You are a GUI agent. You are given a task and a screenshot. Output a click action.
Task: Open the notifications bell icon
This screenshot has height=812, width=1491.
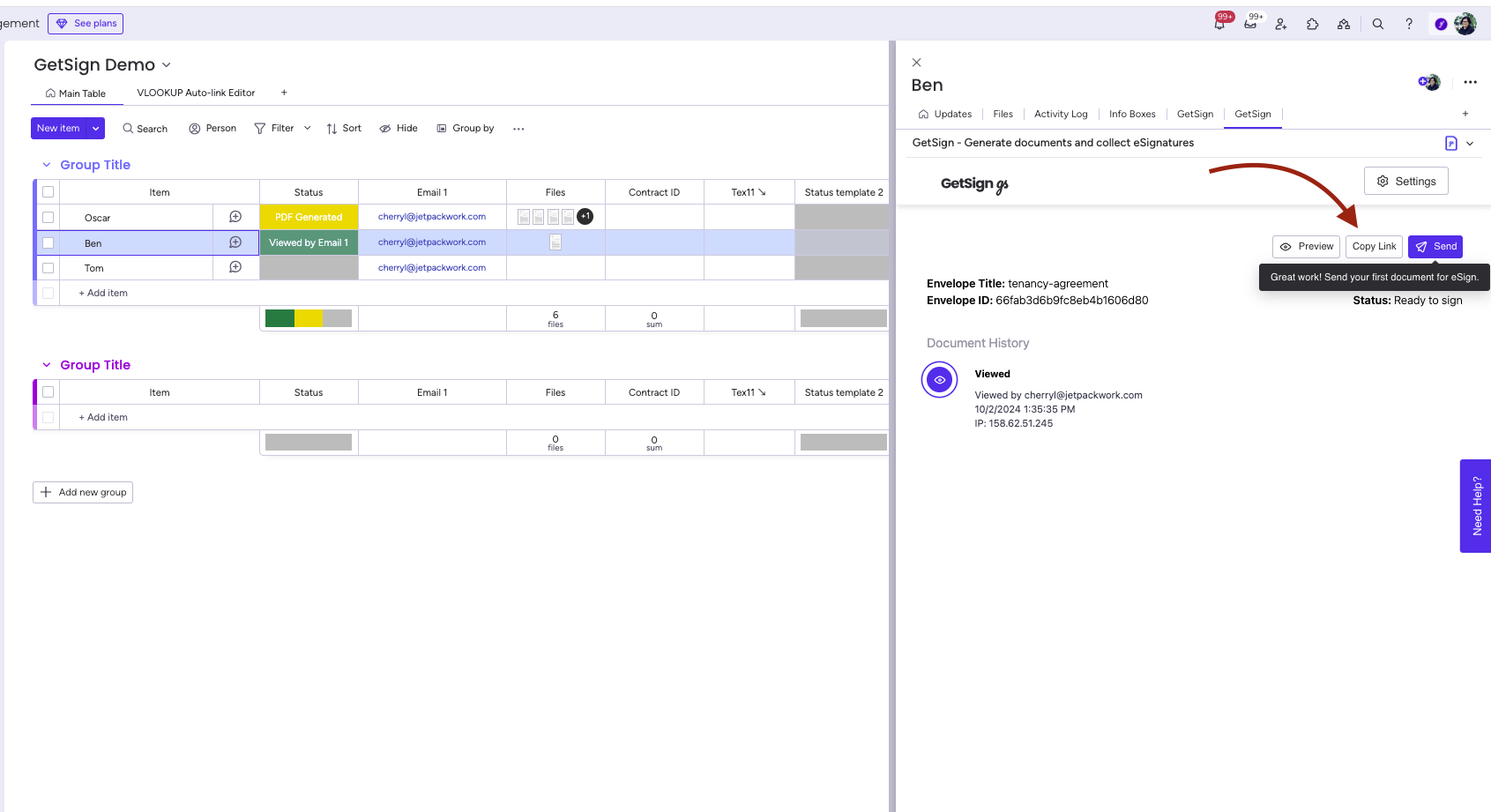point(1219,24)
